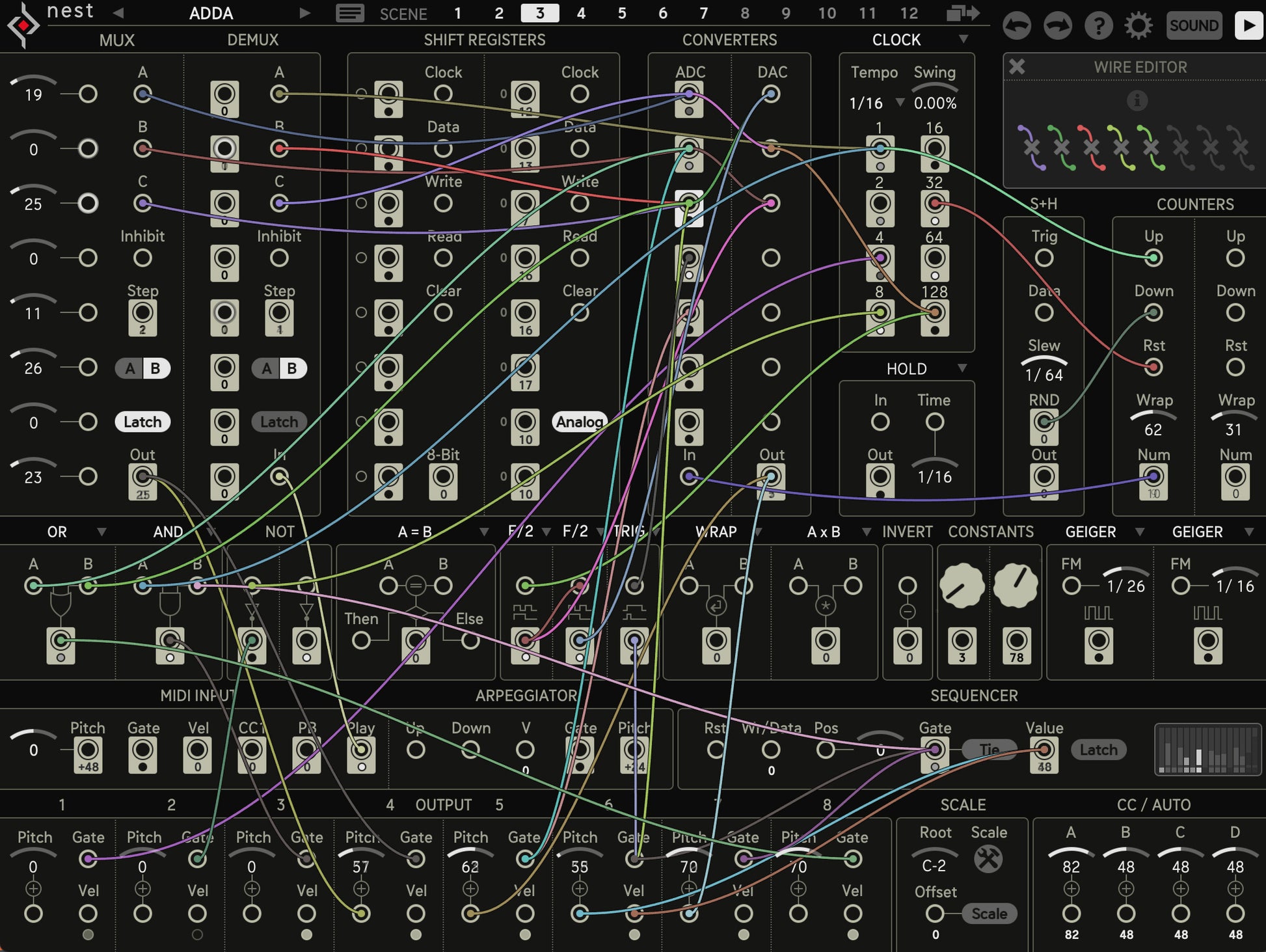Enable Latch in the DEMUX section
1266x952 pixels.
click(278, 422)
